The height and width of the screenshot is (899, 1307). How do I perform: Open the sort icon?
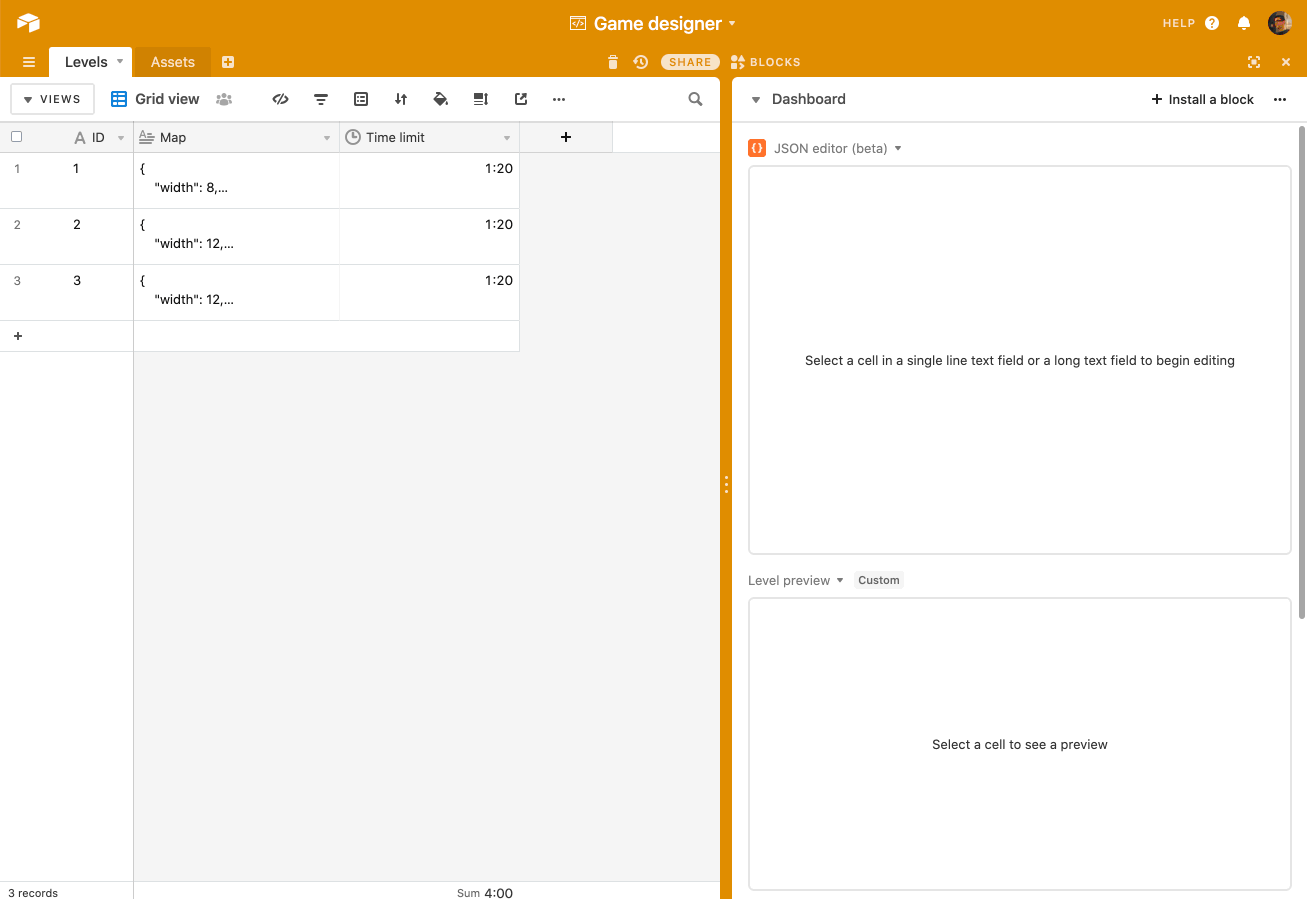pos(401,99)
